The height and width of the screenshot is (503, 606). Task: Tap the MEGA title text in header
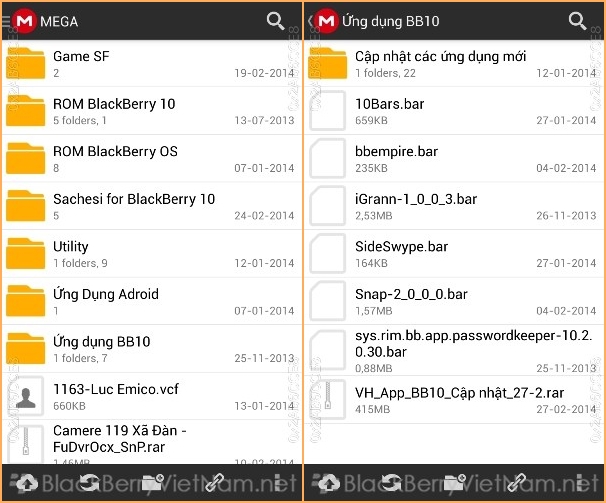tap(59, 22)
